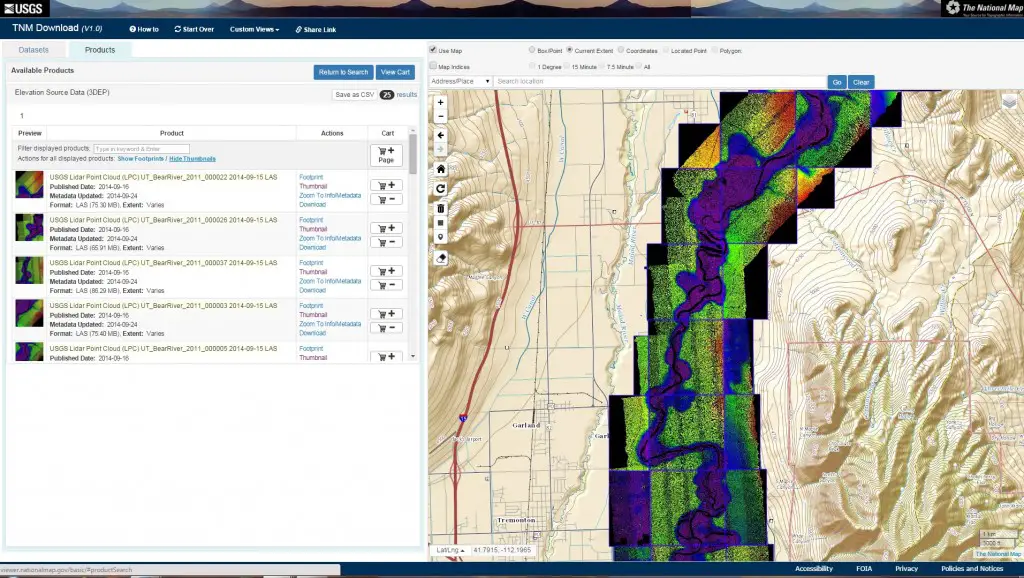Click the Search location input field

point(660,82)
